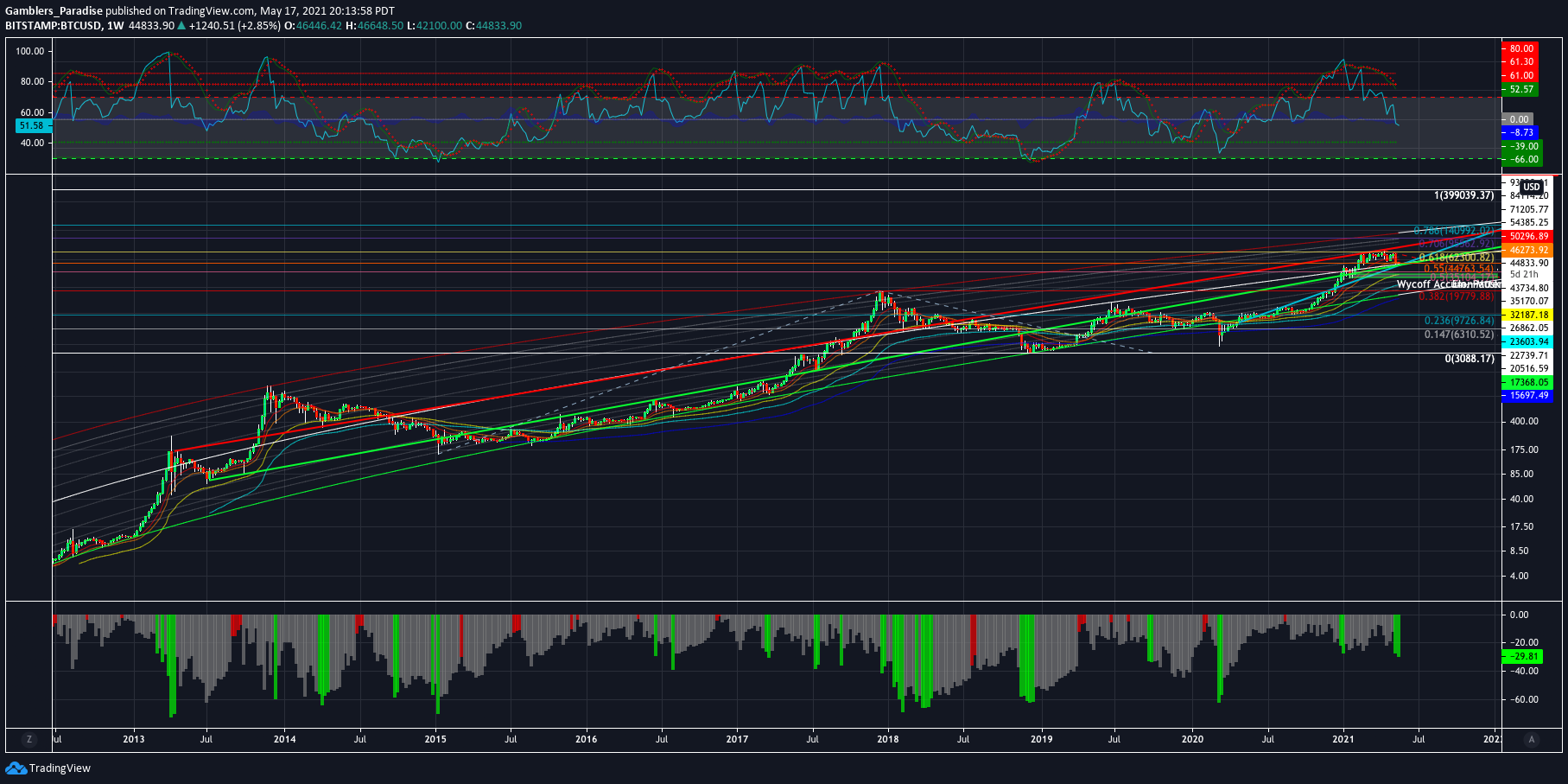1568x784 pixels.
Task: Click the 2017 date on time axis
Action: coord(737,739)
